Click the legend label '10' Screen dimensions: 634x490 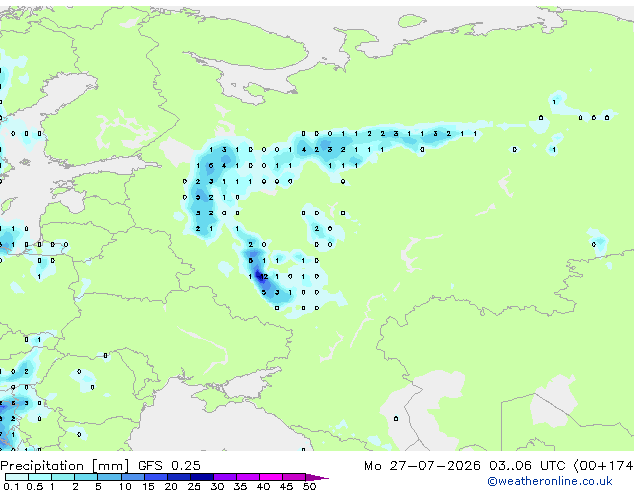coord(125,486)
